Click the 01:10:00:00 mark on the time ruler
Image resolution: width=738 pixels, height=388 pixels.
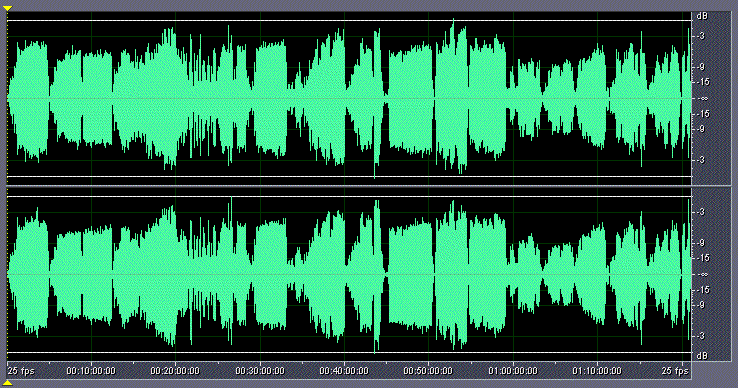(x=597, y=371)
